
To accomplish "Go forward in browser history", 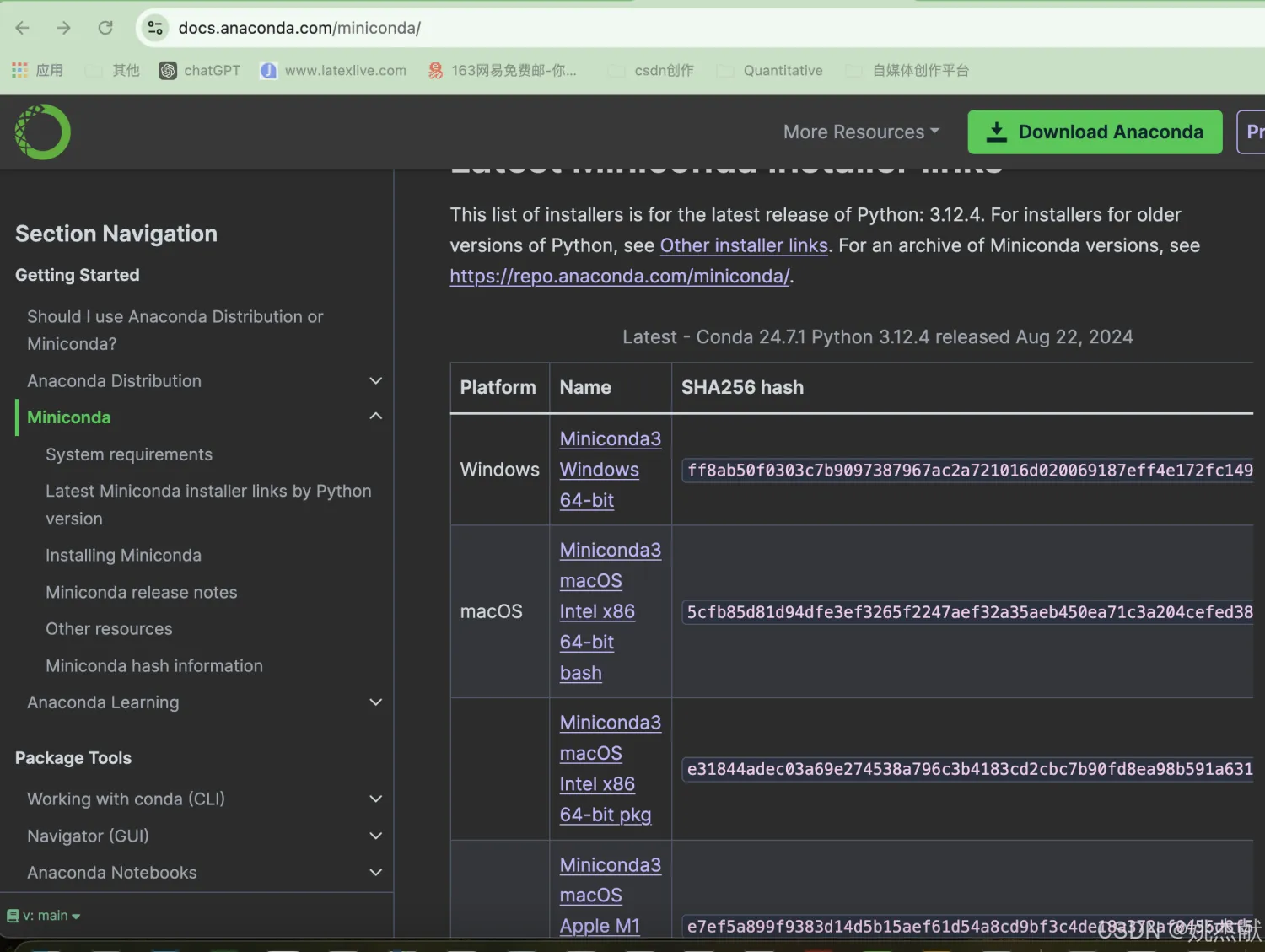I will tap(64, 28).
